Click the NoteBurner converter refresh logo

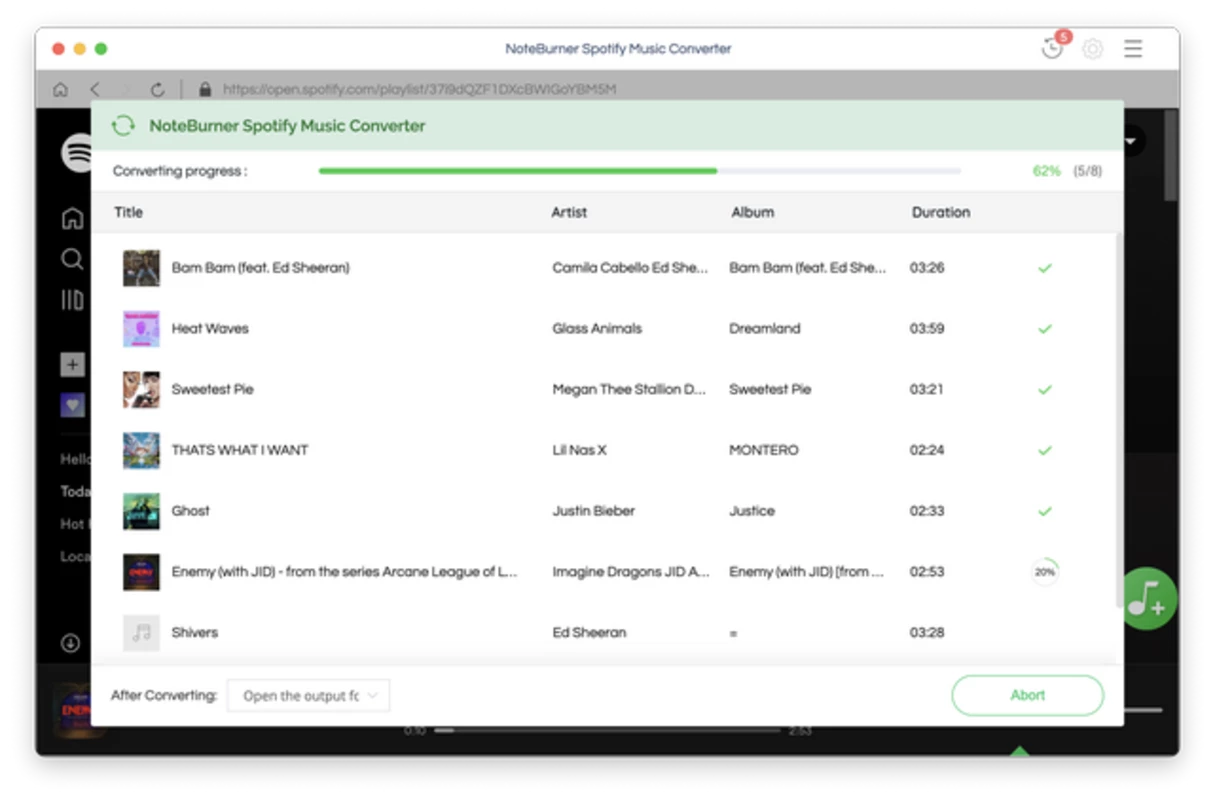(x=123, y=126)
